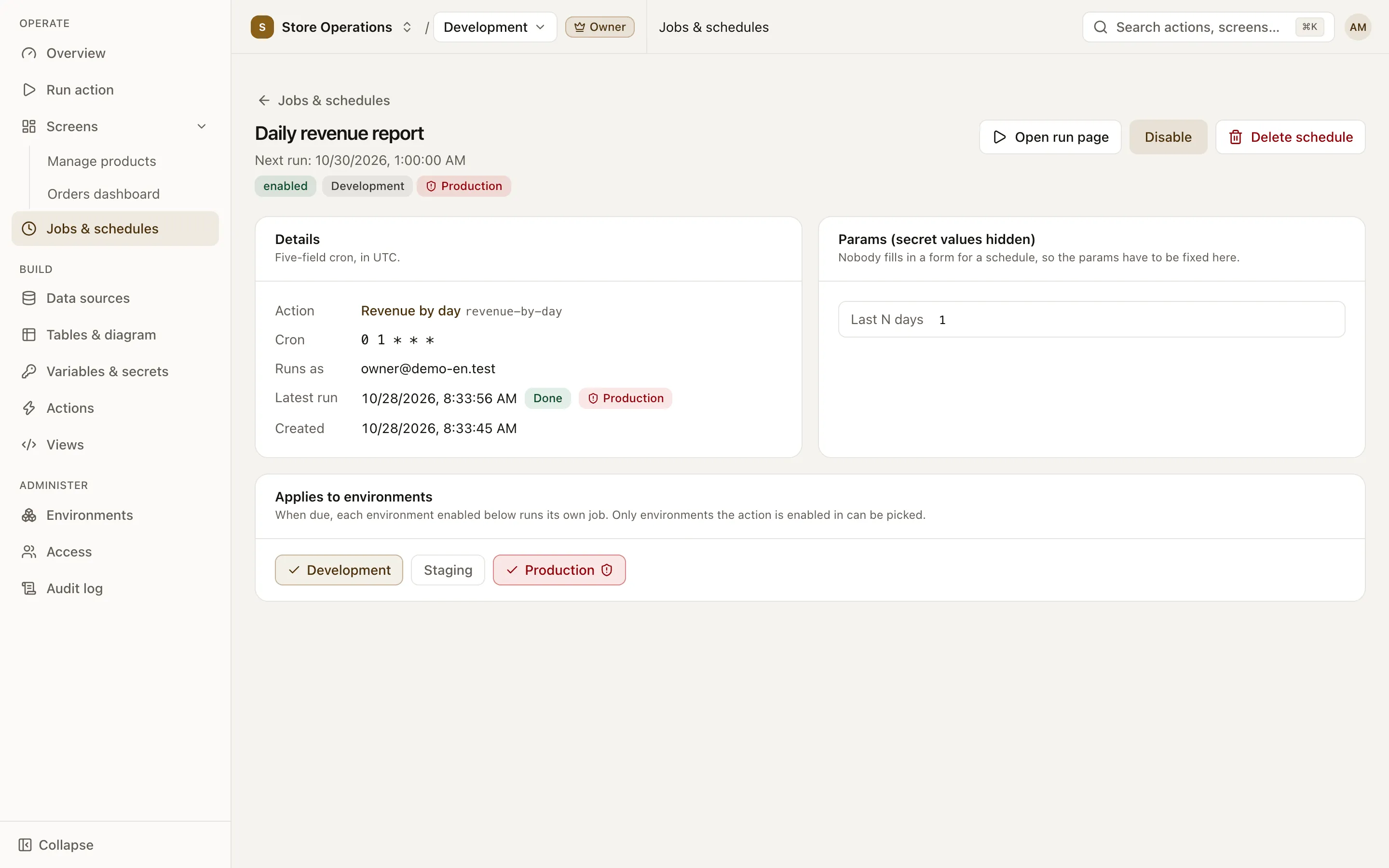
Task: Click the Done status badge on latest run
Action: pos(547,398)
